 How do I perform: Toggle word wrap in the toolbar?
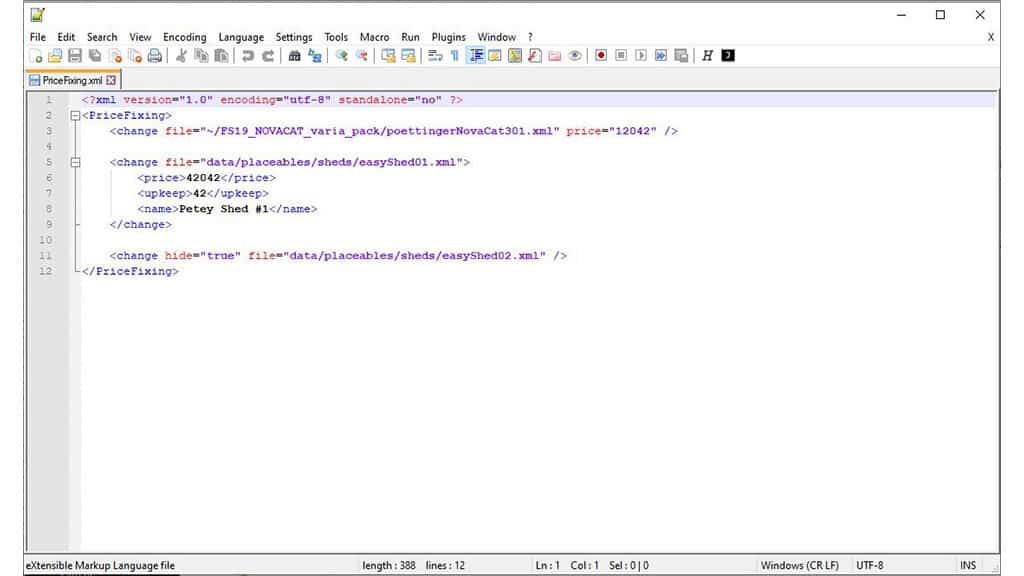[x=435, y=56]
